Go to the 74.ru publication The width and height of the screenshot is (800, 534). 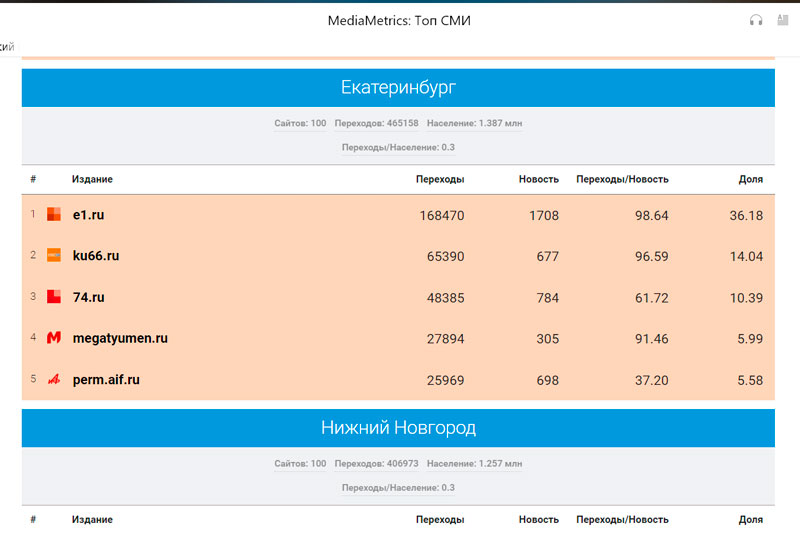(x=89, y=297)
